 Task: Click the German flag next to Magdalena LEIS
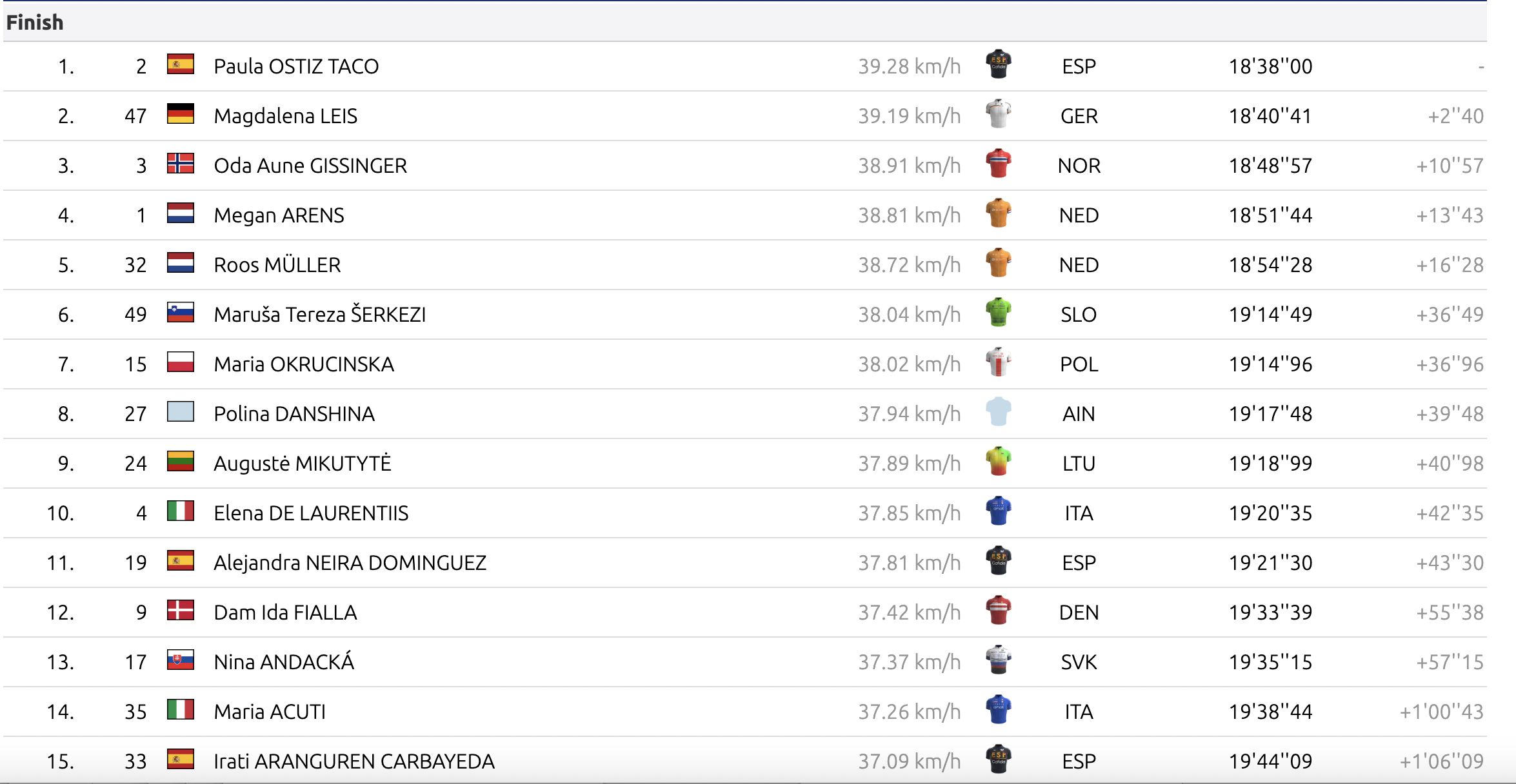click(x=180, y=114)
